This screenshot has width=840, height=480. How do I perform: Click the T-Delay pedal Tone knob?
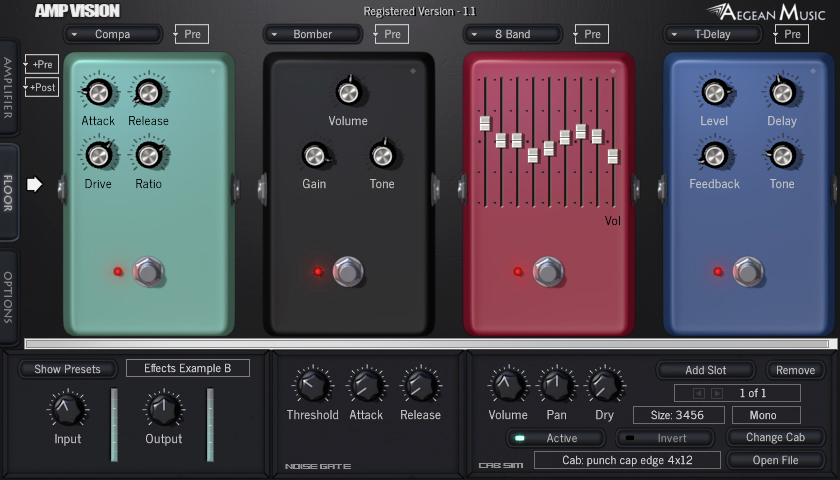click(x=782, y=156)
